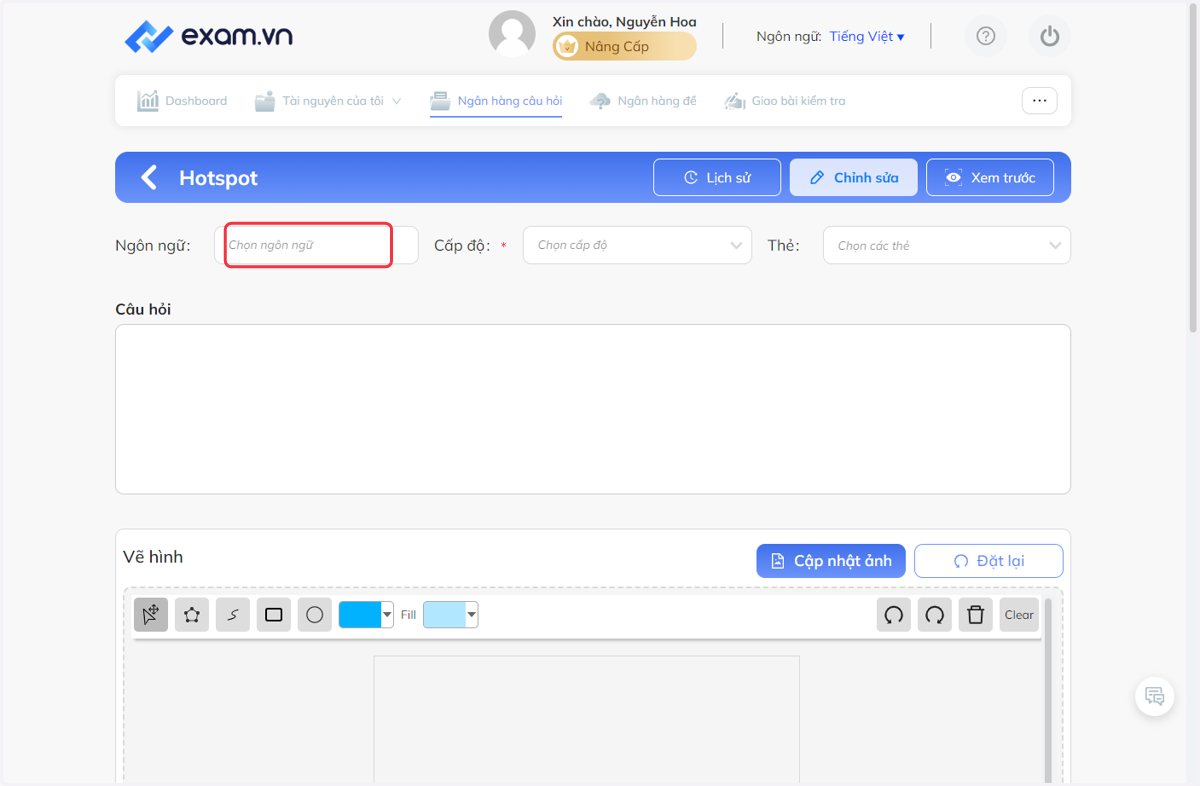Select the polygon drawing tool
Image resolution: width=1200 pixels, height=786 pixels.
pyautogui.click(x=192, y=615)
